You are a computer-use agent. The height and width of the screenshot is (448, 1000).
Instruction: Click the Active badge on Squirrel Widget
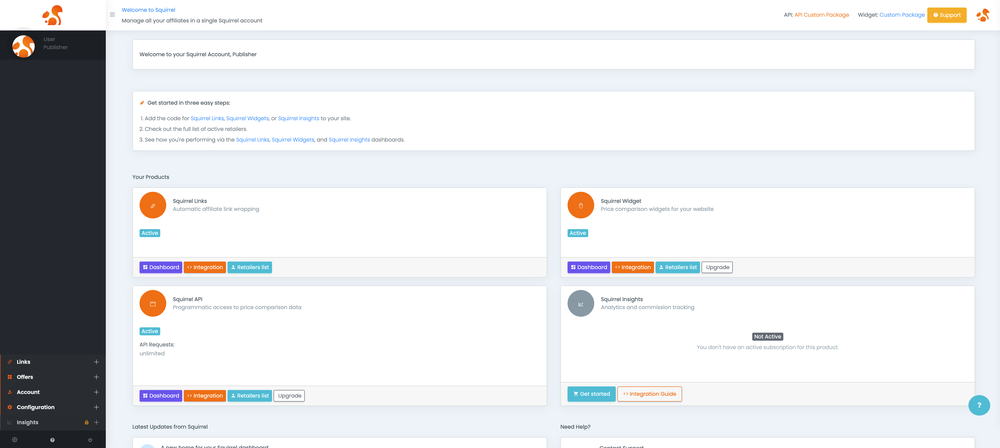point(578,233)
